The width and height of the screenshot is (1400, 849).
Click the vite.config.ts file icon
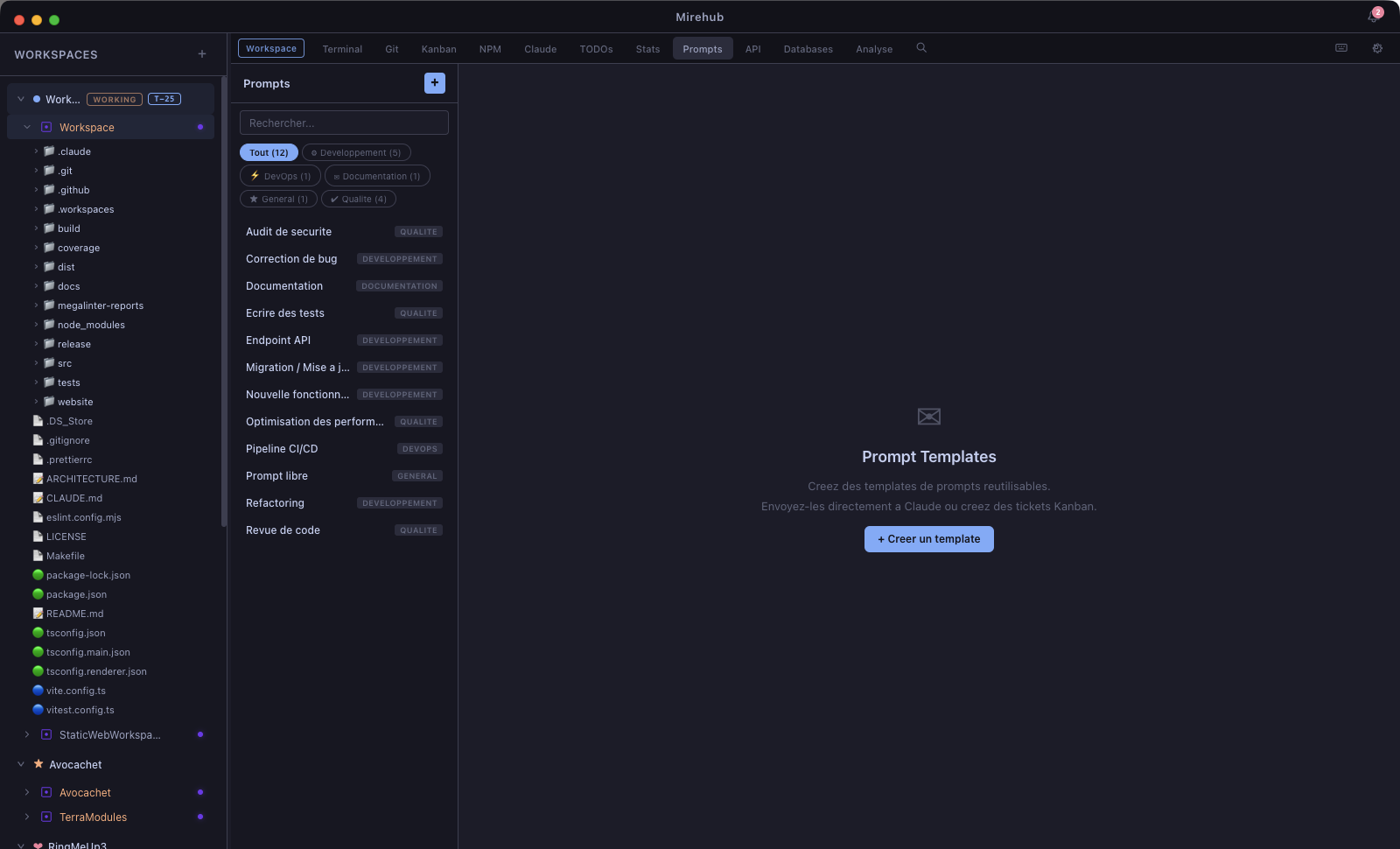tap(38, 691)
